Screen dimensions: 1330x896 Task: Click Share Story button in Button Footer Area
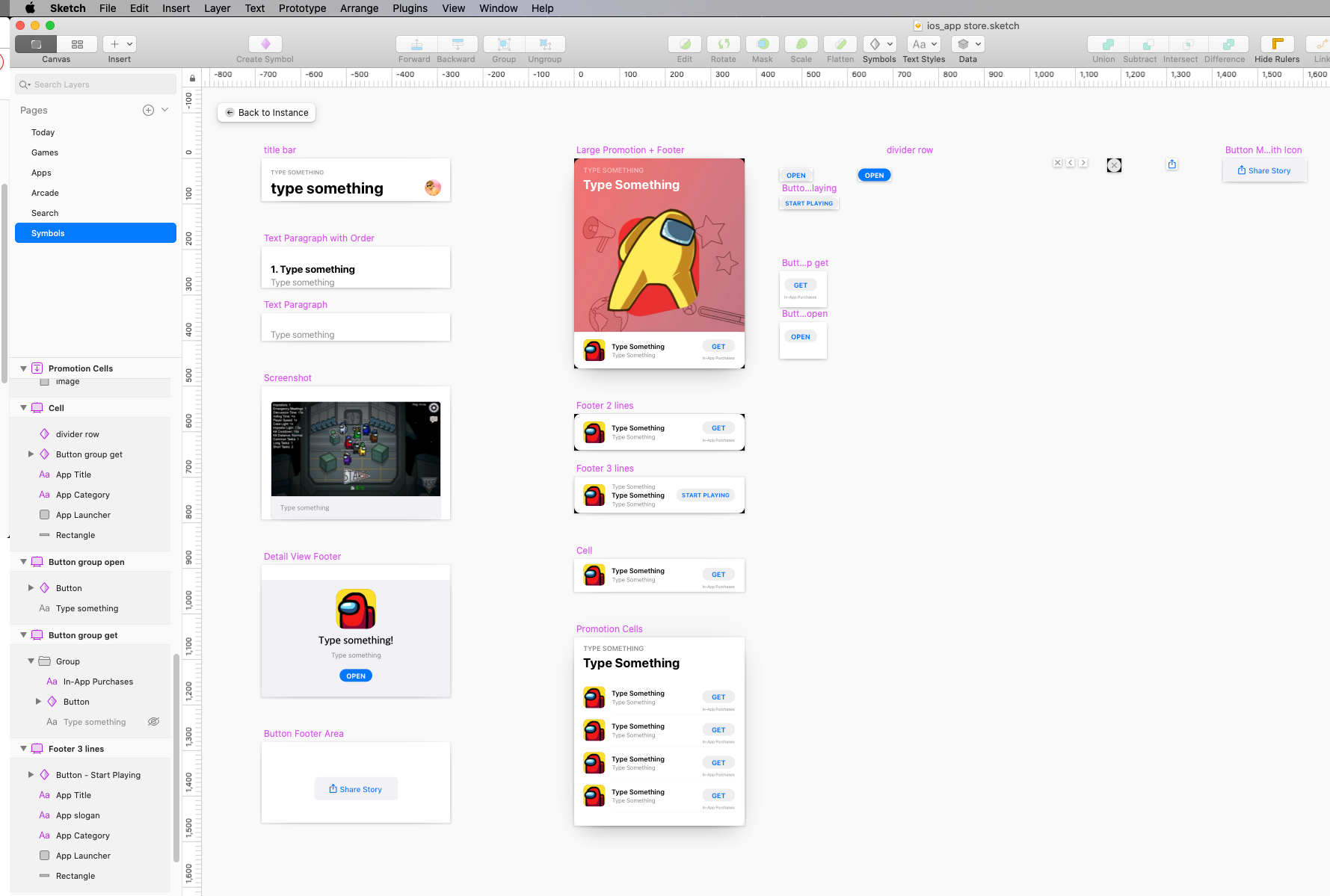[356, 789]
